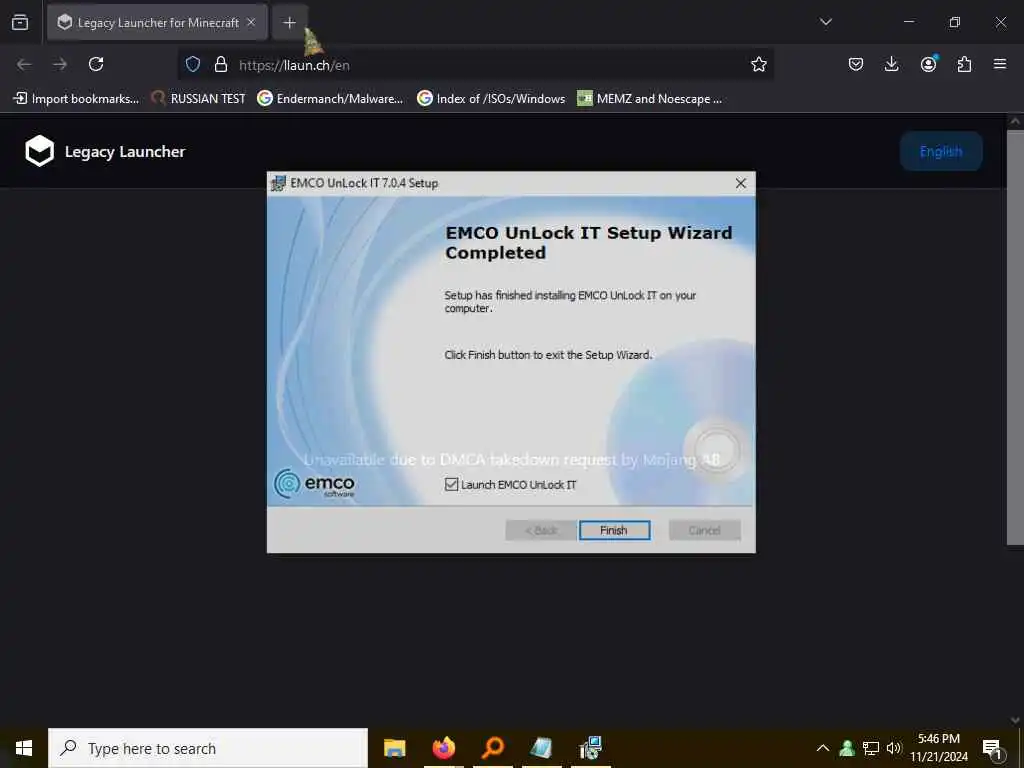This screenshot has width=1024, height=768.
Task: Open Firefox hamburger application menu
Action: 1000,64
